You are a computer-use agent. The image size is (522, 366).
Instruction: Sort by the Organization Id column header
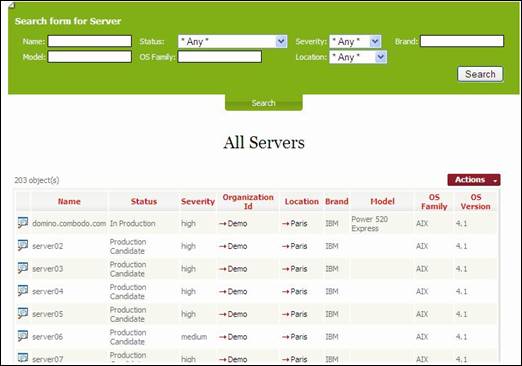point(248,202)
